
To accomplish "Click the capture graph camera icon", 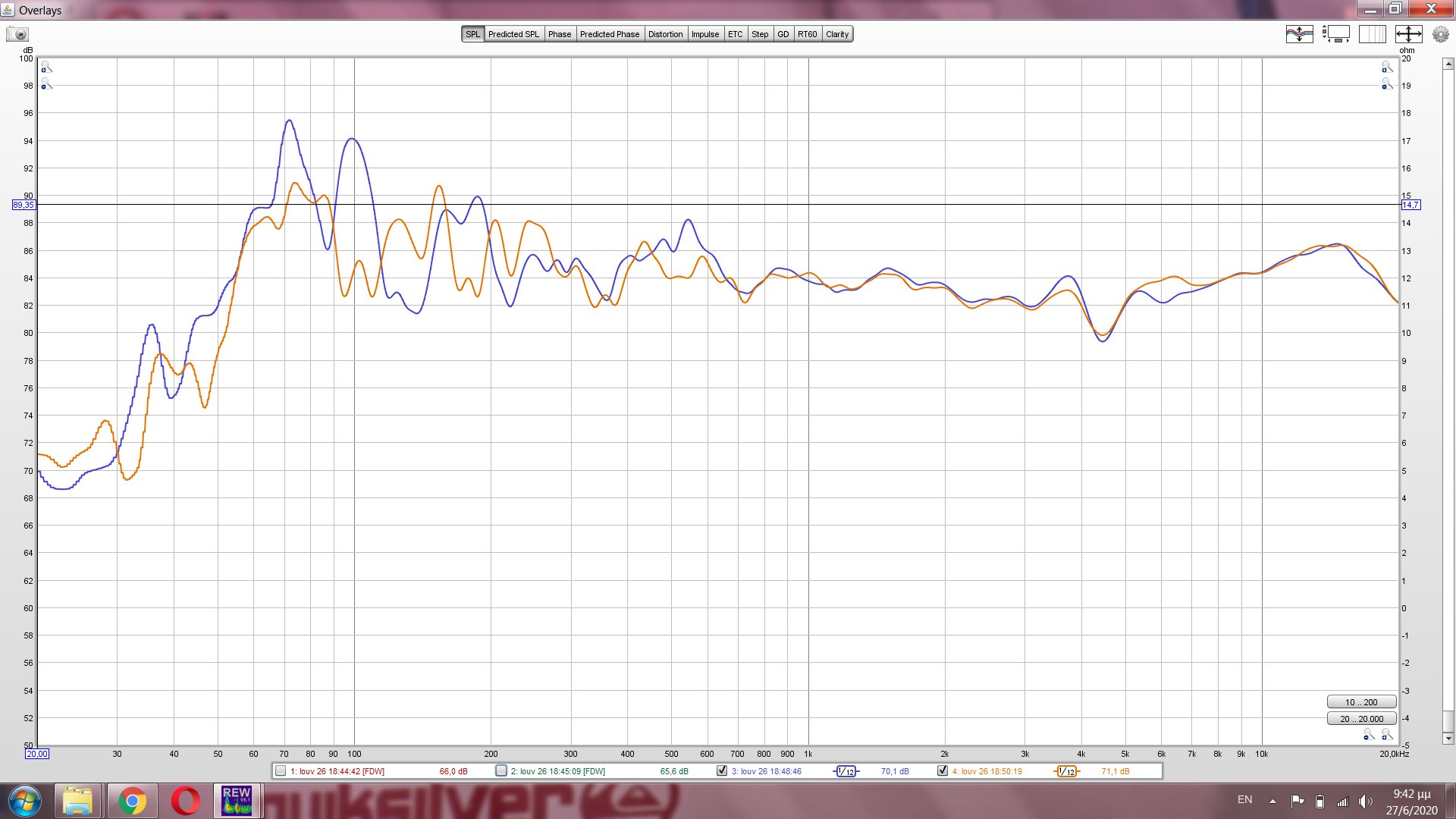I will [17, 34].
